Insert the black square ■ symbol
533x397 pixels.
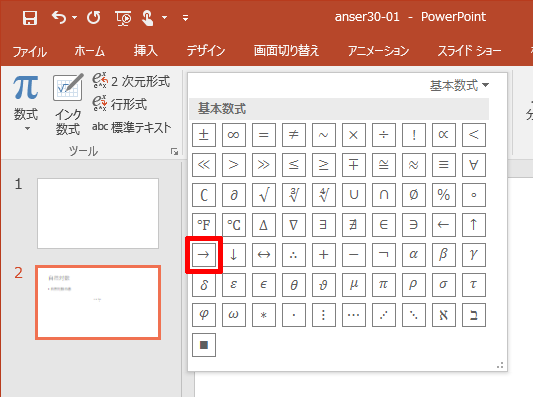(x=204, y=345)
